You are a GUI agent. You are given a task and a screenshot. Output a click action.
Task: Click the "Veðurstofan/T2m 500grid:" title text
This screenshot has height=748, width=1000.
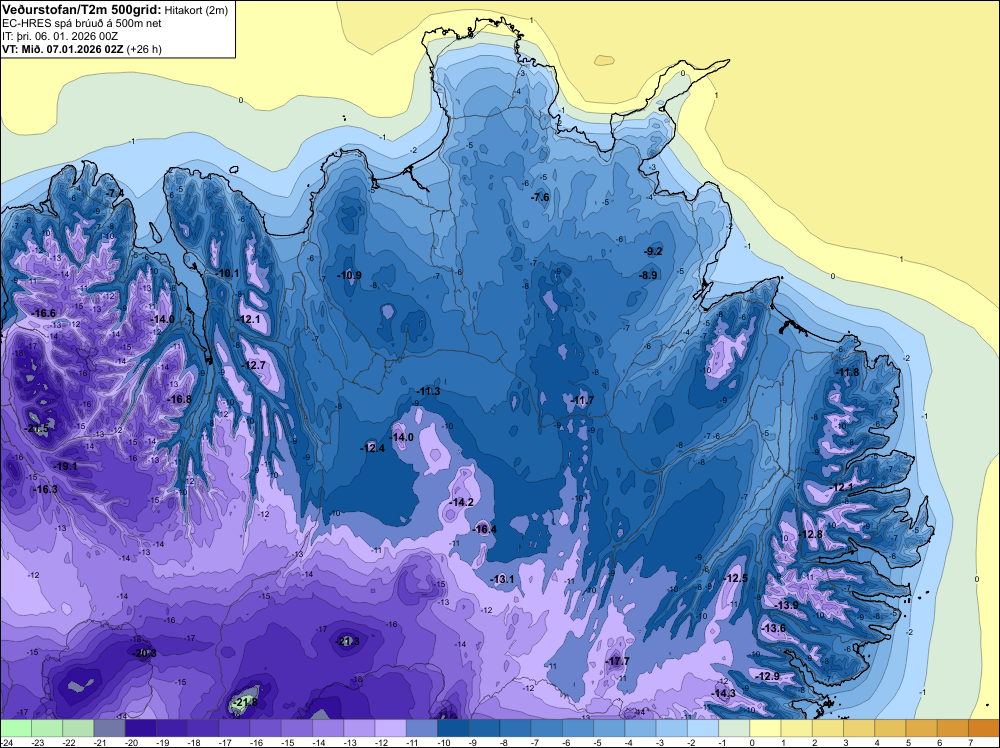(x=82, y=9)
